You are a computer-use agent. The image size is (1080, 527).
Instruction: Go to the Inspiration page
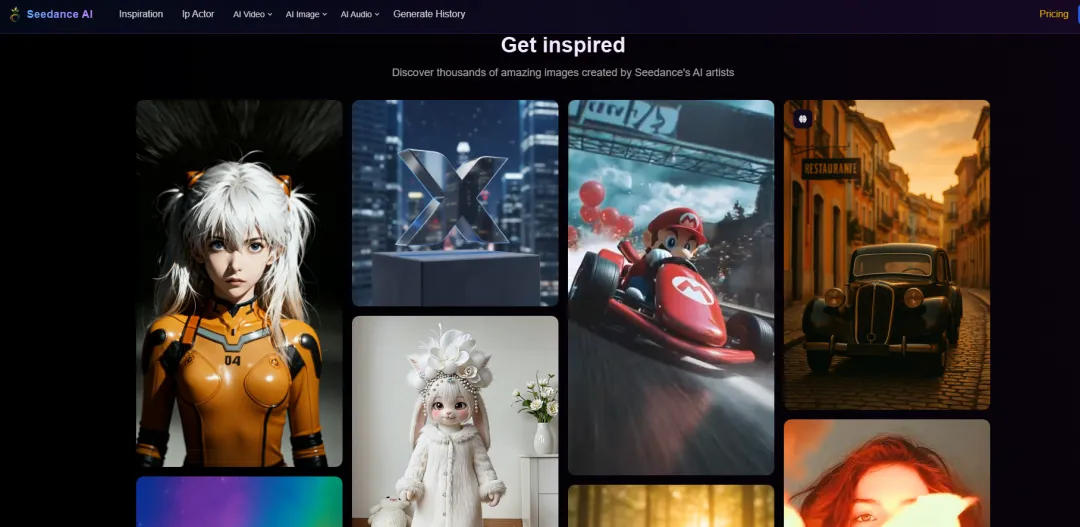(x=141, y=14)
